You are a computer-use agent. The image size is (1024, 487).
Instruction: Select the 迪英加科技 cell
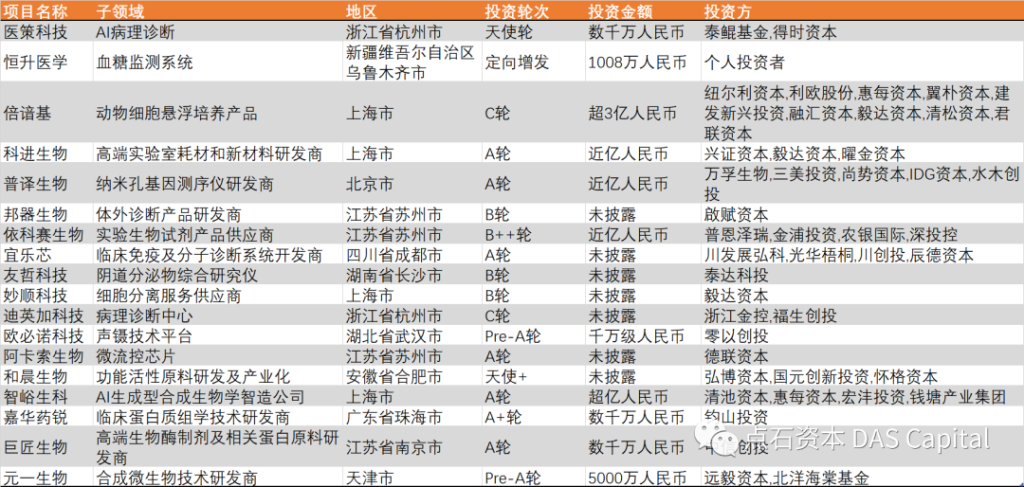click(47, 315)
